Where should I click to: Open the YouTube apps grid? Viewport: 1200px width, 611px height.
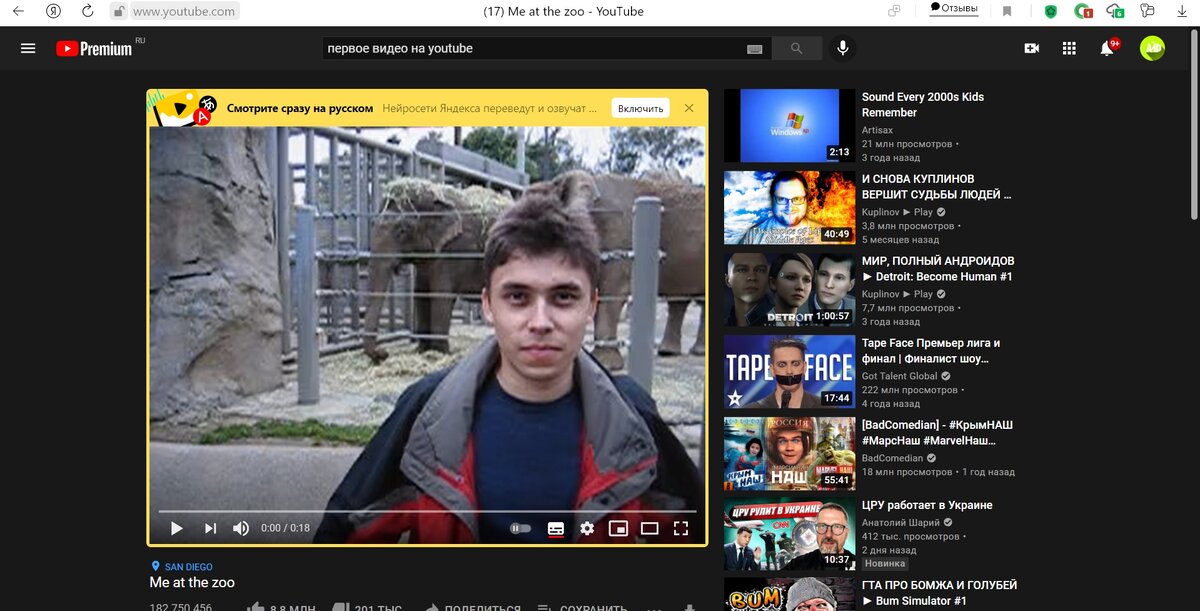(x=1069, y=48)
